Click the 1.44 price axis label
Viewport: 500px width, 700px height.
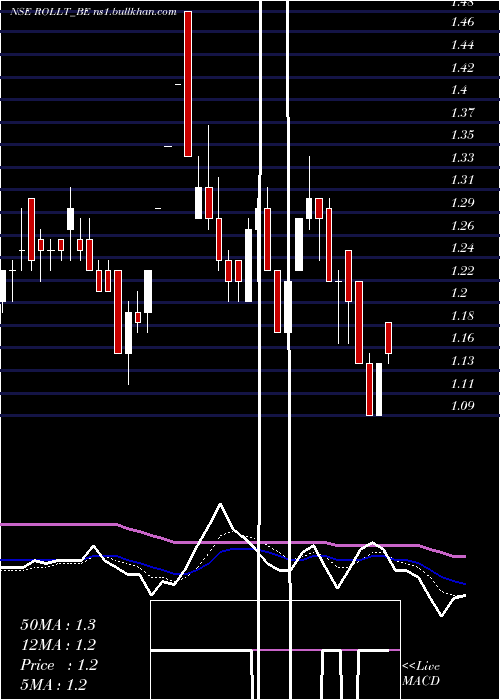462,45
